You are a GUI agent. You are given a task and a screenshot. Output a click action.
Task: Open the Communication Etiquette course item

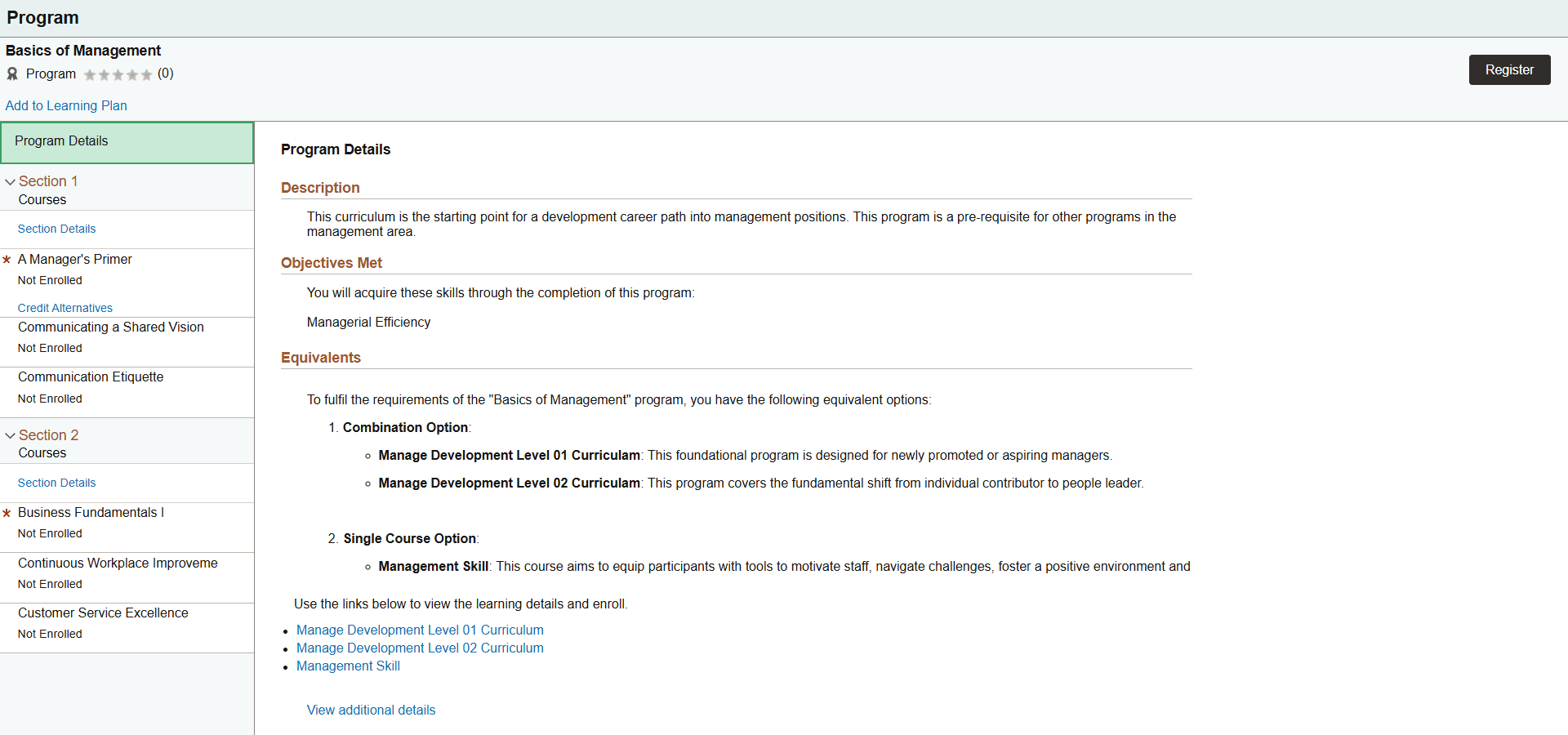click(x=91, y=376)
